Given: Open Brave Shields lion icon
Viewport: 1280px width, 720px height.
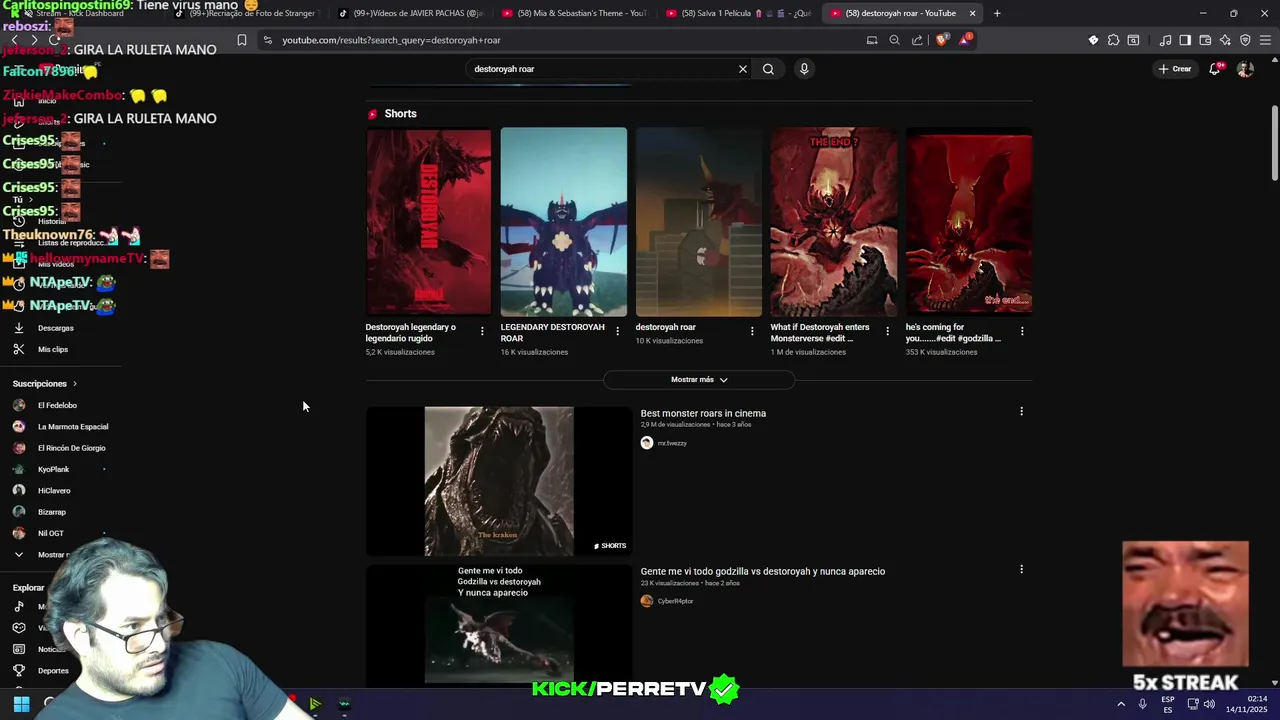Looking at the screenshot, I should [x=941, y=40].
